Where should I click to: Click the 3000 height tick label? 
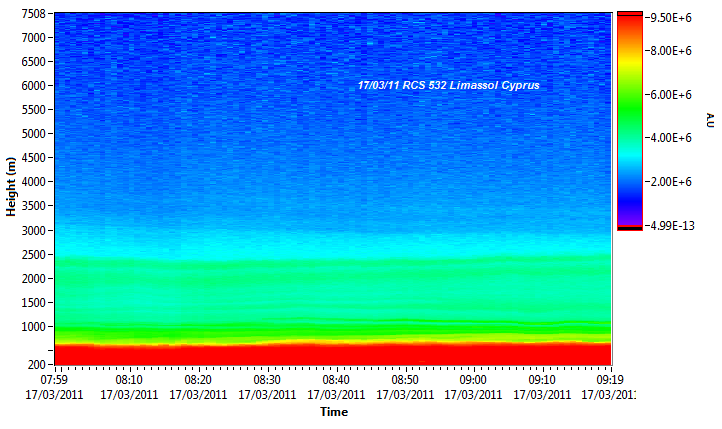pyautogui.click(x=35, y=230)
